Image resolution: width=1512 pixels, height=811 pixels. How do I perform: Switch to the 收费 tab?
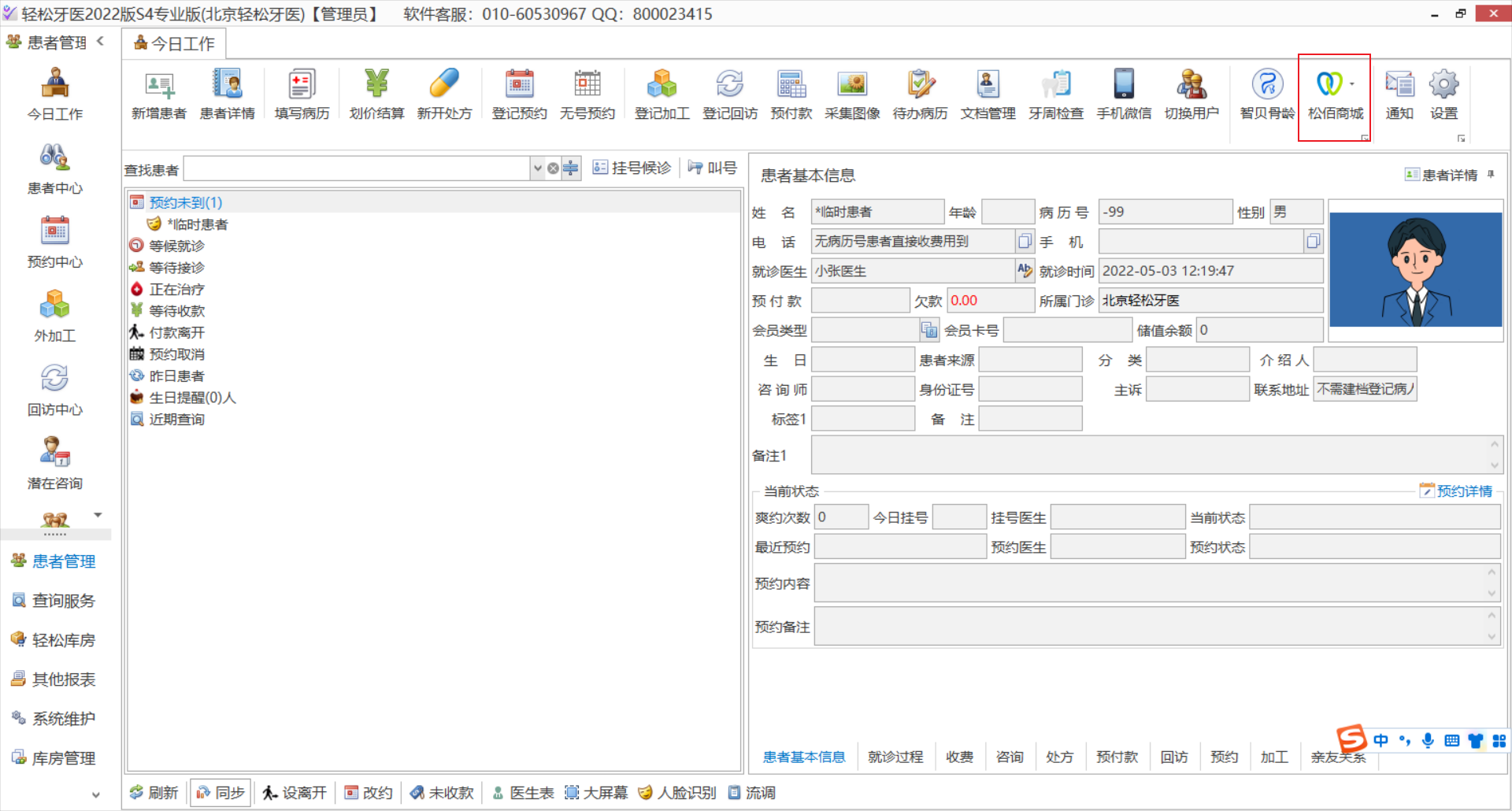click(x=959, y=757)
